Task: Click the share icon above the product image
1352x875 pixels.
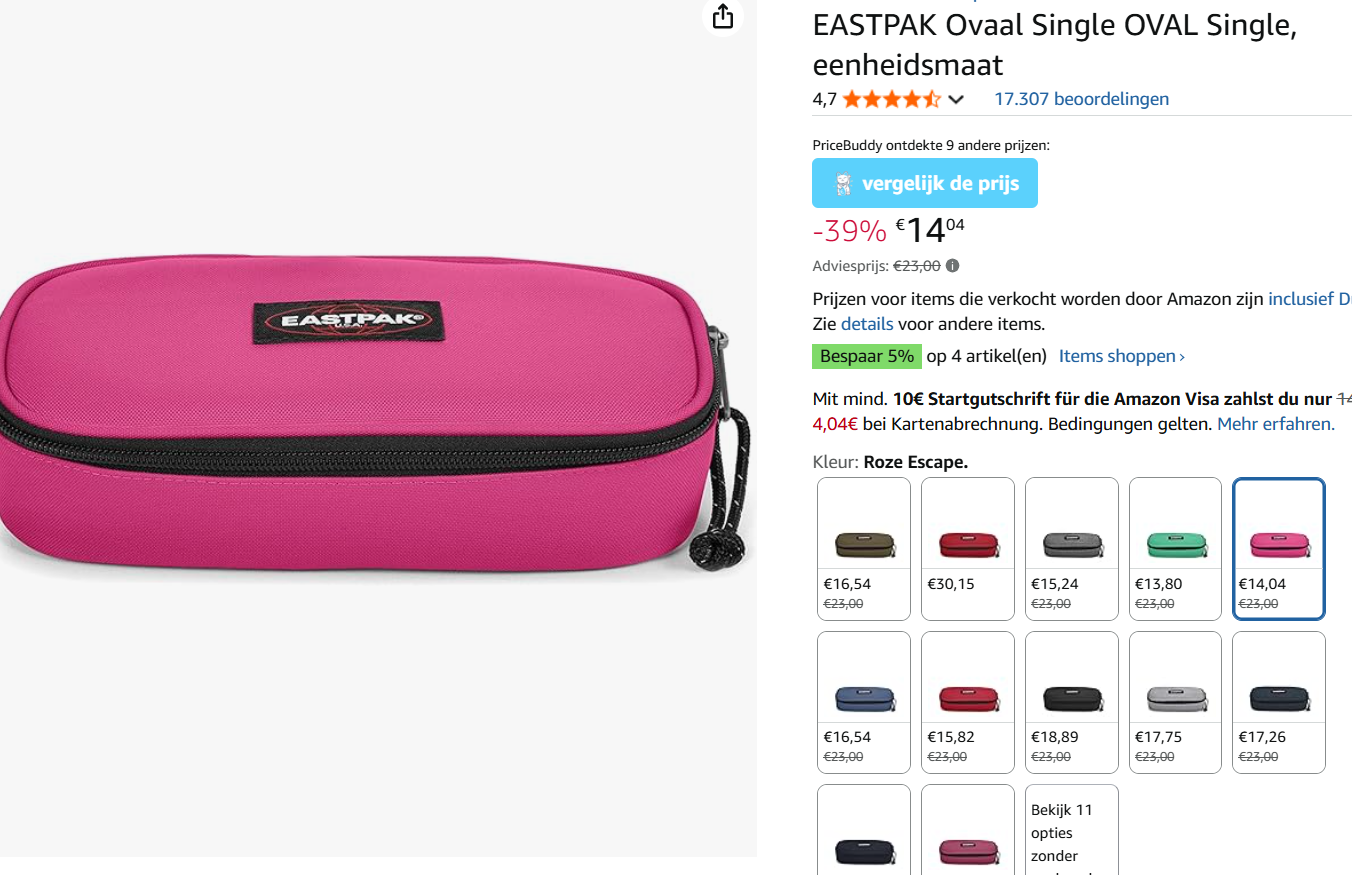Action: tap(722, 17)
